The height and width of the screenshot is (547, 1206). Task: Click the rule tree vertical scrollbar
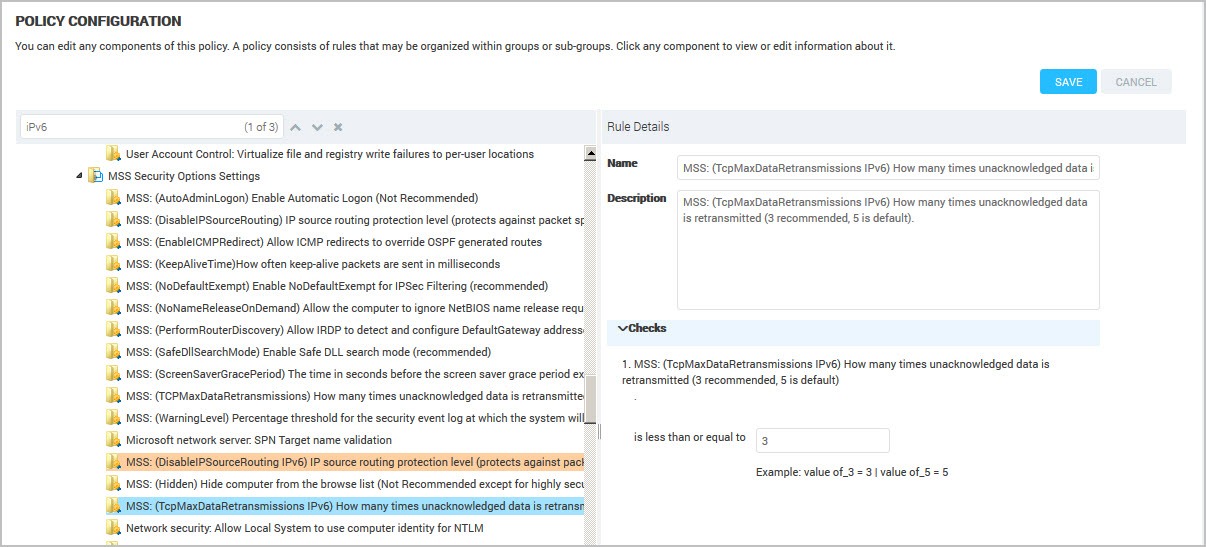click(x=590, y=400)
